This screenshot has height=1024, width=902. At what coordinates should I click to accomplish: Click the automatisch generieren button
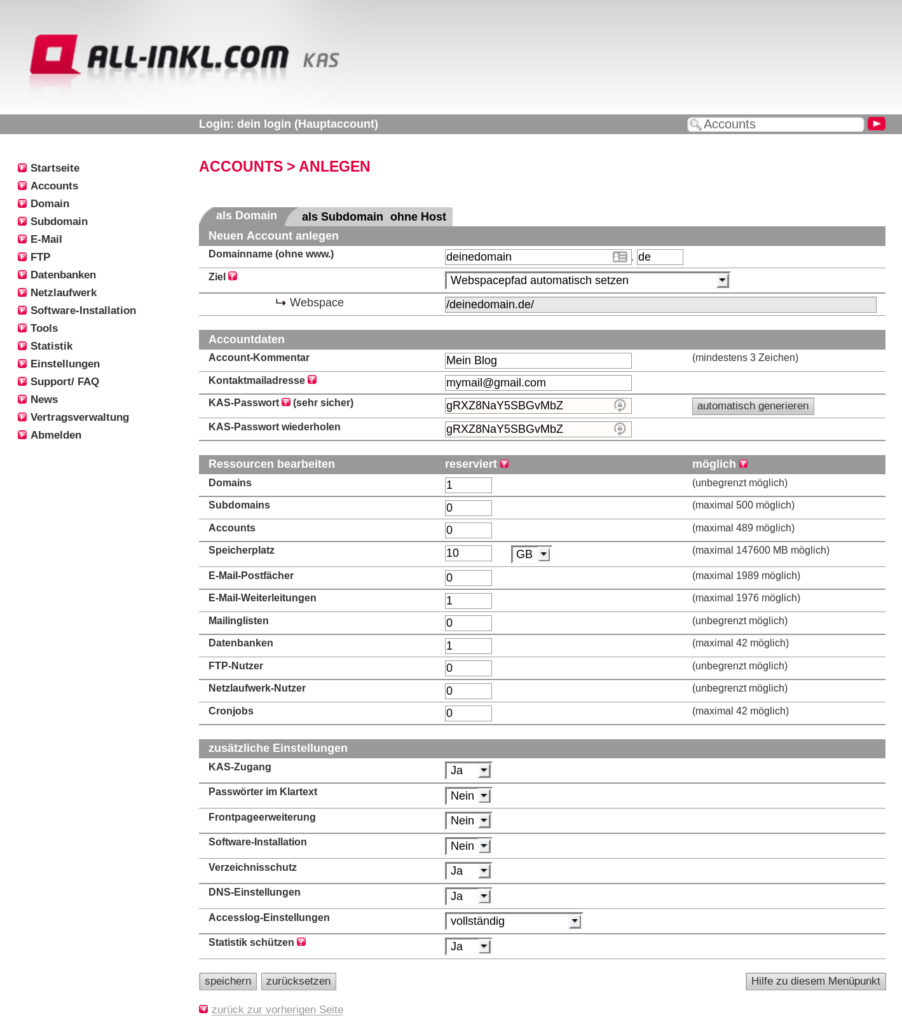click(x=752, y=406)
